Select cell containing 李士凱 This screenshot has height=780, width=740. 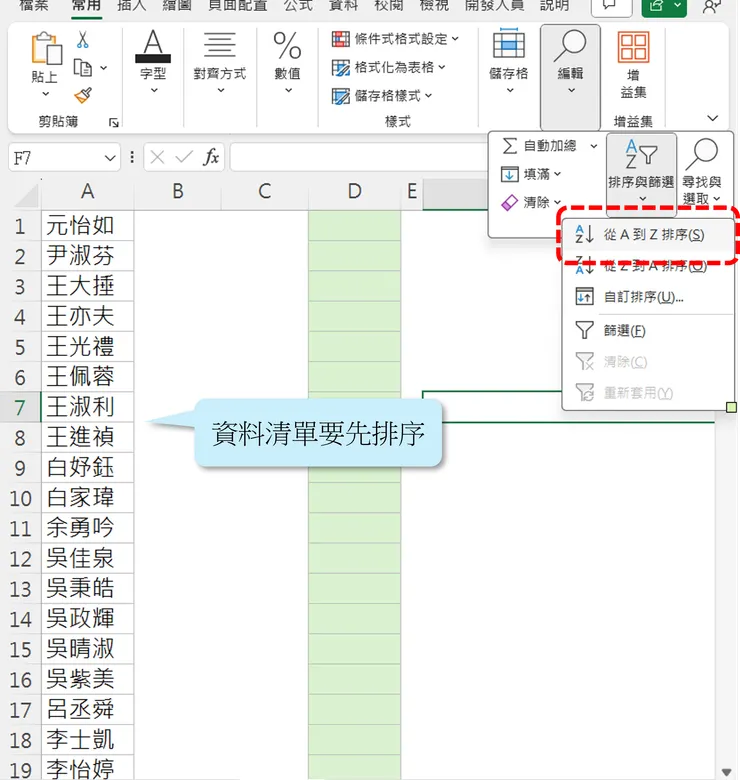[x=88, y=740]
